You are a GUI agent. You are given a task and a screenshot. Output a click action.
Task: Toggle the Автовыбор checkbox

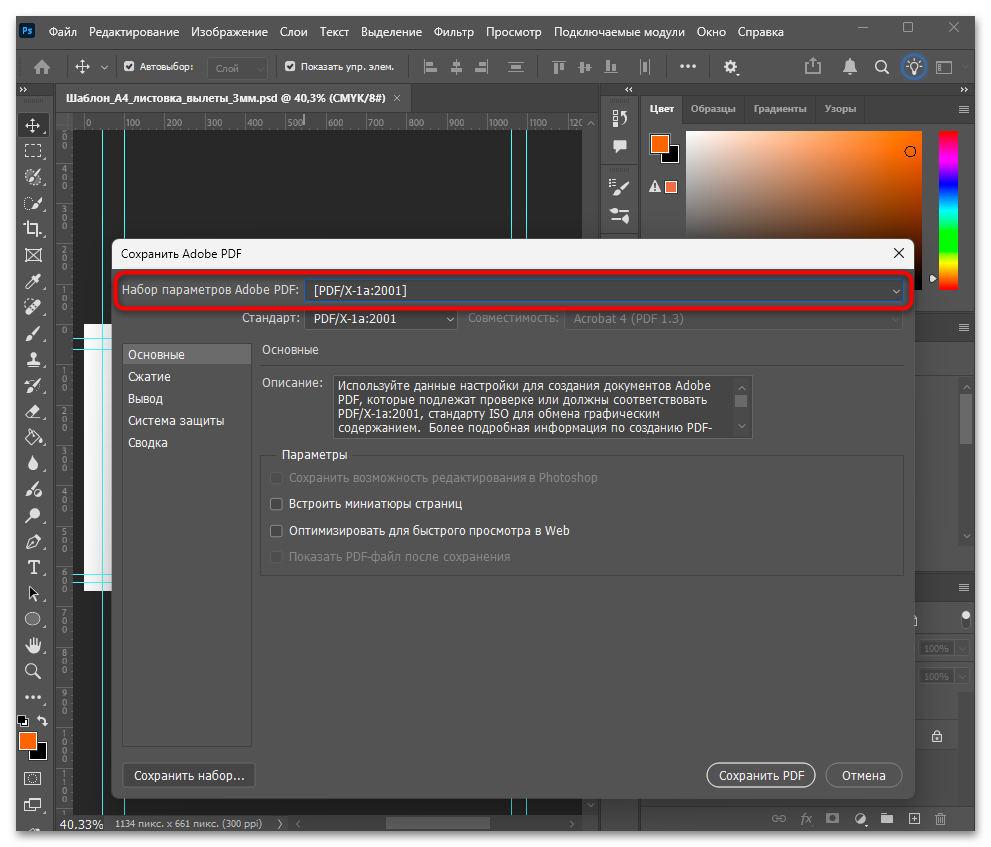click(x=129, y=66)
